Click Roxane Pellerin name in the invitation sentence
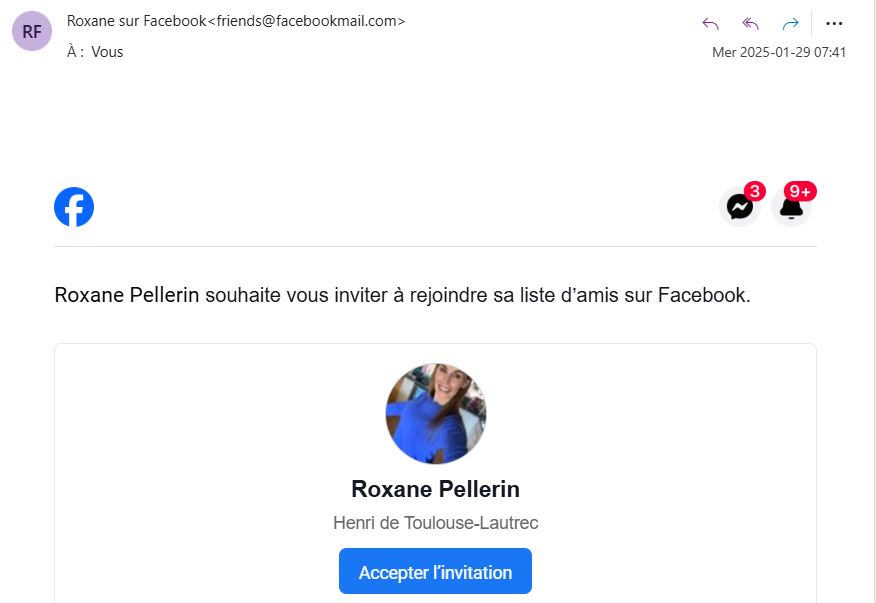Image resolution: width=876 pixels, height=603 pixels. pyautogui.click(x=127, y=295)
